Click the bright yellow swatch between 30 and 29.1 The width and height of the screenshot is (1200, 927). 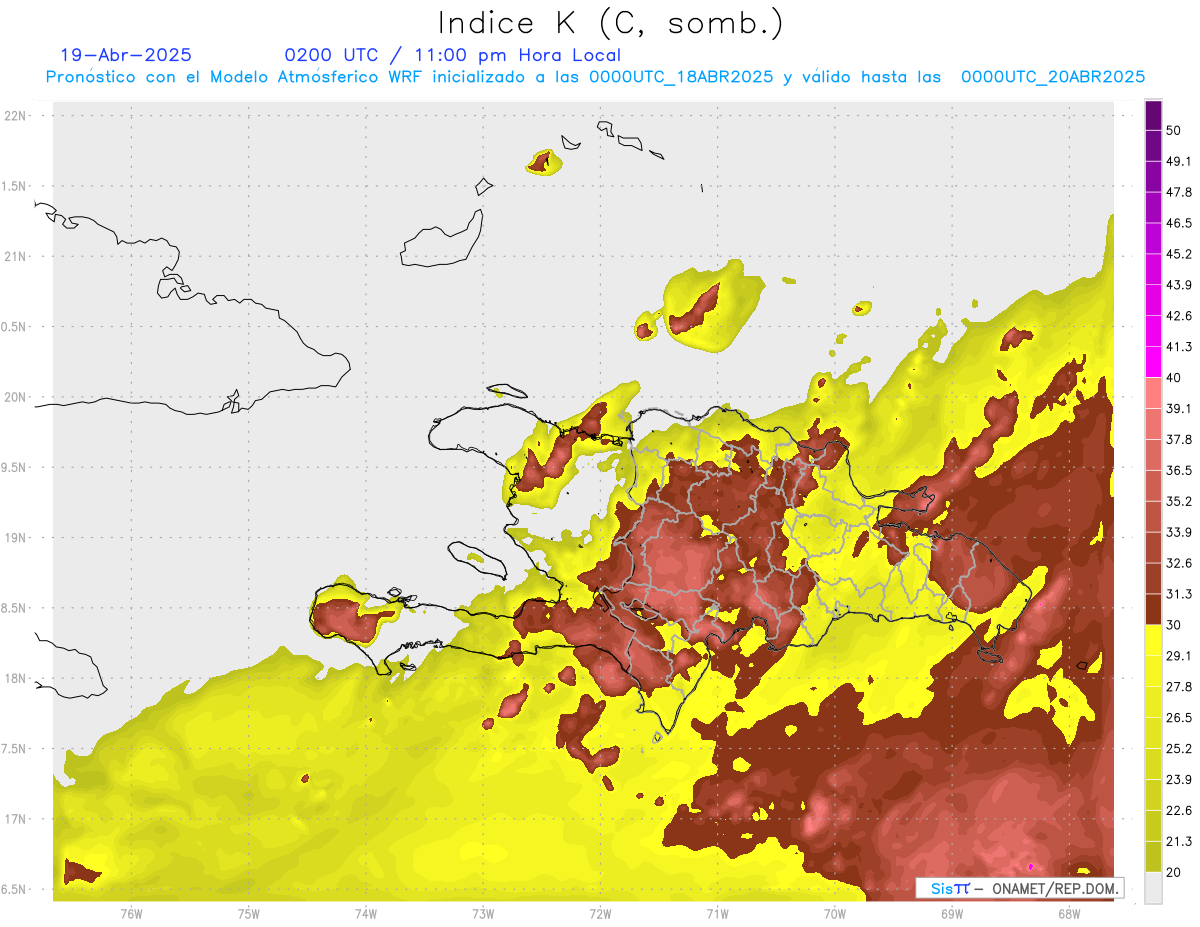tap(1153, 640)
